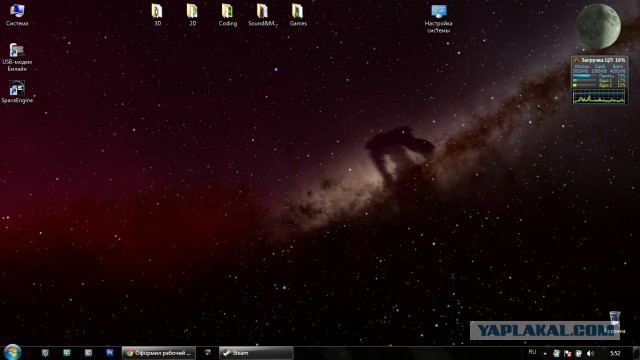
Task: Launch Photoshop from the taskbar
Action: [x=109, y=352]
